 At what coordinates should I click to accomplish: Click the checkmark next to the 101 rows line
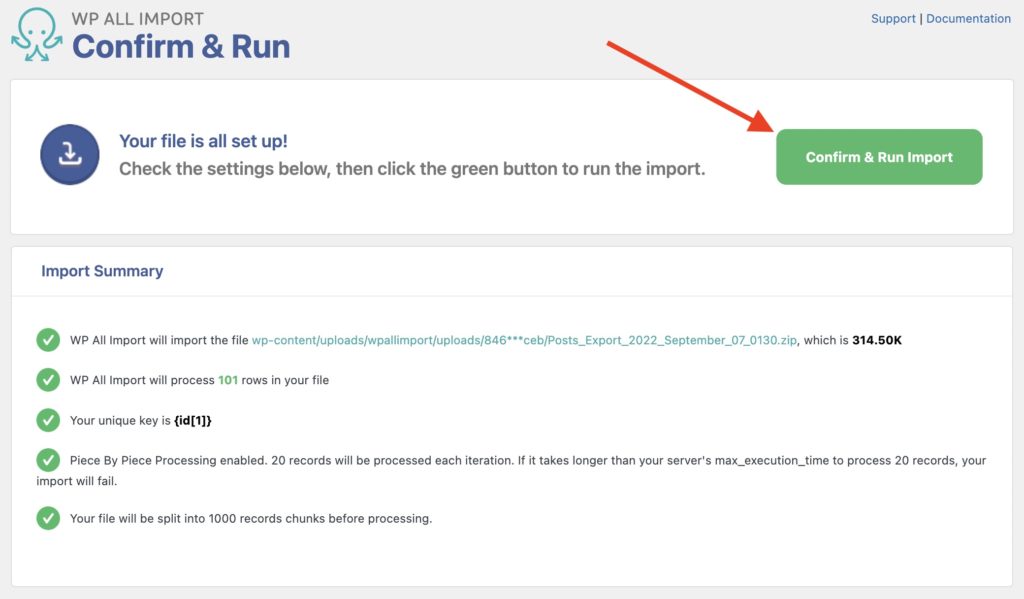coord(48,380)
